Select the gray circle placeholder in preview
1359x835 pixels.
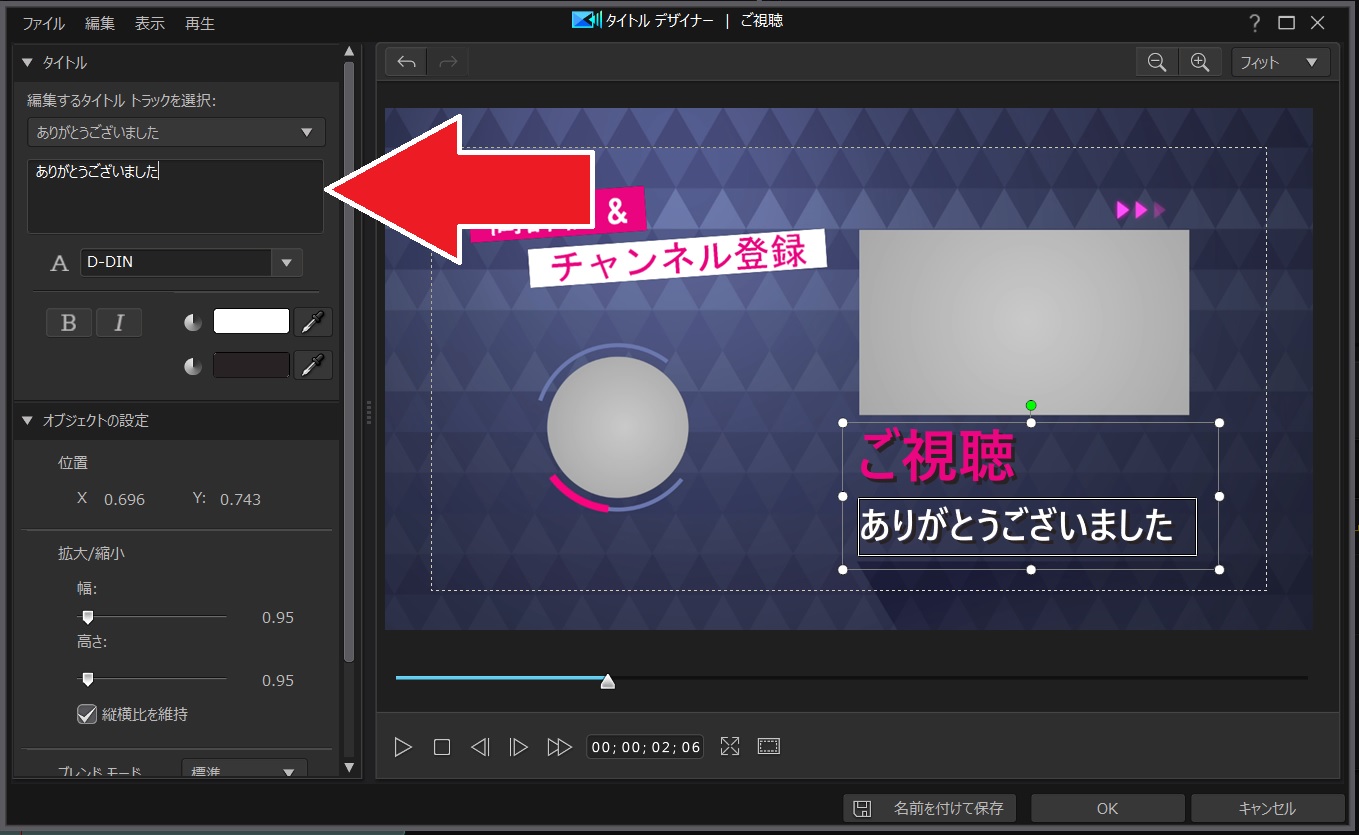click(x=618, y=427)
